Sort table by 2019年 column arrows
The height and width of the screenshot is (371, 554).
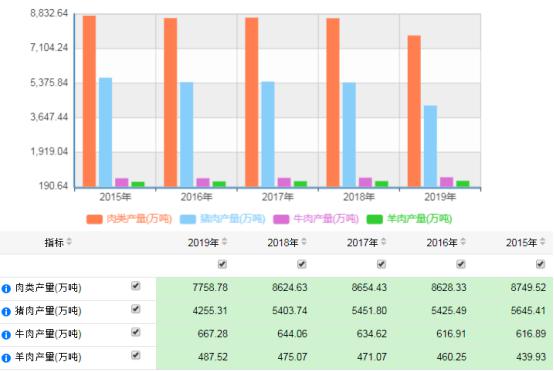pos(224,242)
